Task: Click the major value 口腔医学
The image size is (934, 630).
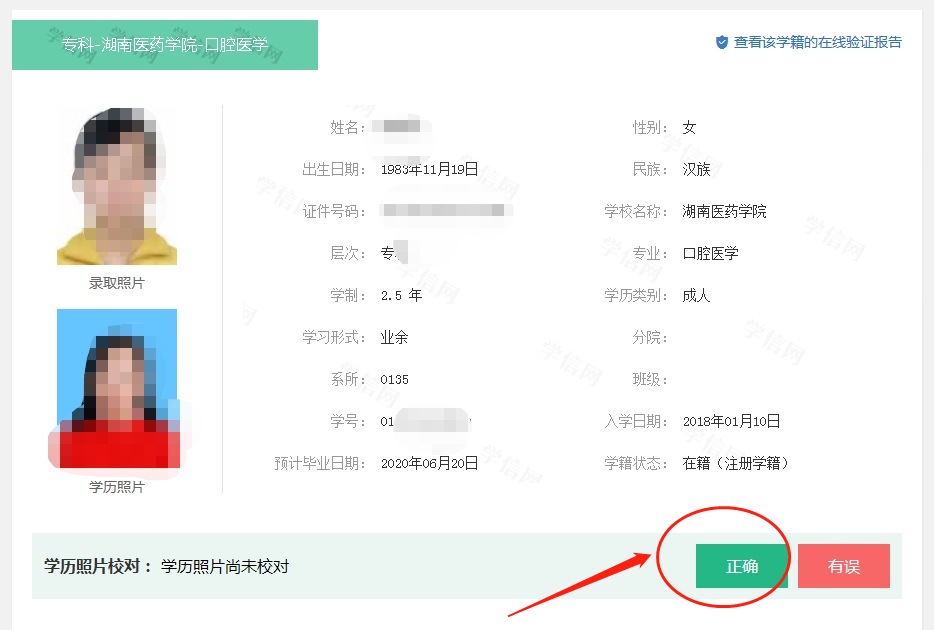Action: coord(711,254)
